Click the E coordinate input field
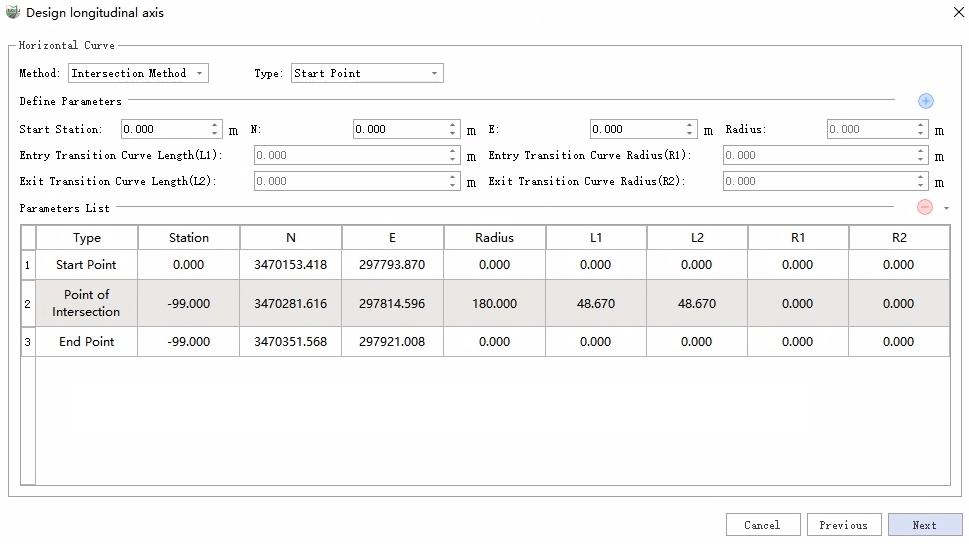Viewport: 969px width, 544px height. tap(636, 129)
